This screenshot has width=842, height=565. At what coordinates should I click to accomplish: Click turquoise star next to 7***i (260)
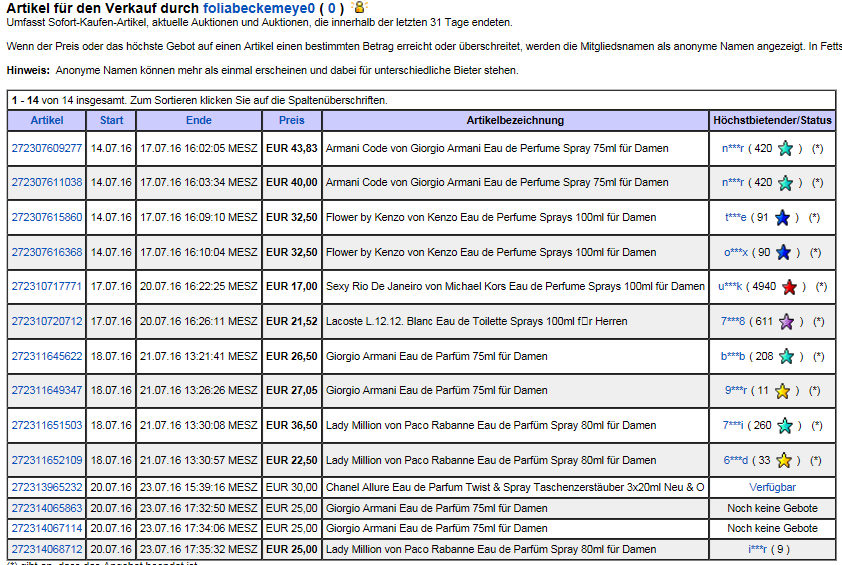(x=785, y=426)
